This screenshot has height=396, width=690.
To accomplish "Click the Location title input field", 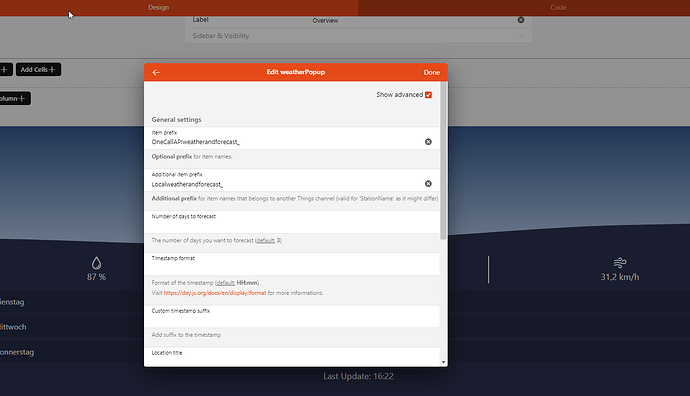I will click(x=292, y=357).
